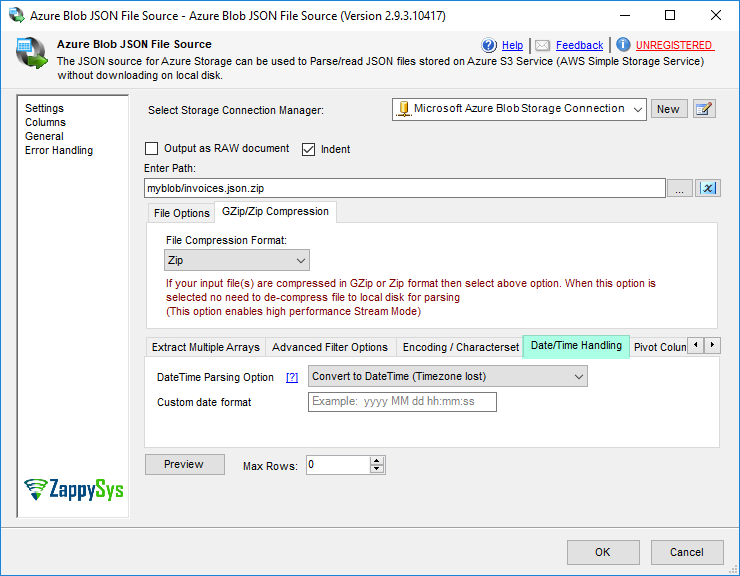
Task: Open Storage Connection Manager dropdown
Action: click(638, 110)
